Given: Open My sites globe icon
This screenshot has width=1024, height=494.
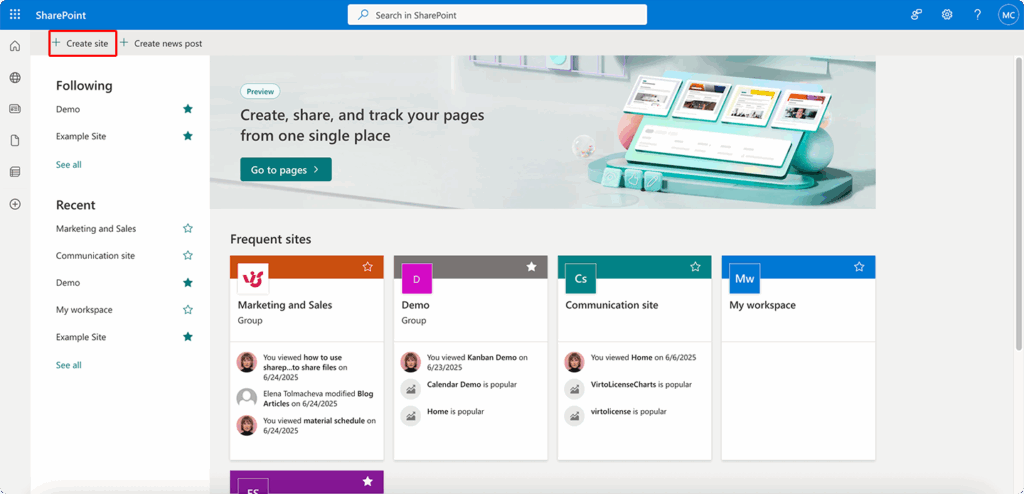Looking at the screenshot, I should pyautogui.click(x=15, y=78).
